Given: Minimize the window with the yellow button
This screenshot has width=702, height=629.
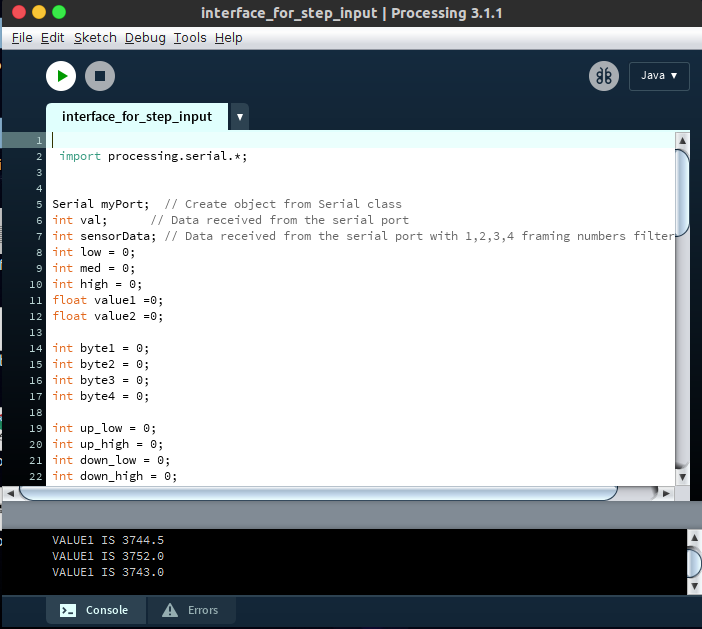Looking at the screenshot, I should 39,13.
